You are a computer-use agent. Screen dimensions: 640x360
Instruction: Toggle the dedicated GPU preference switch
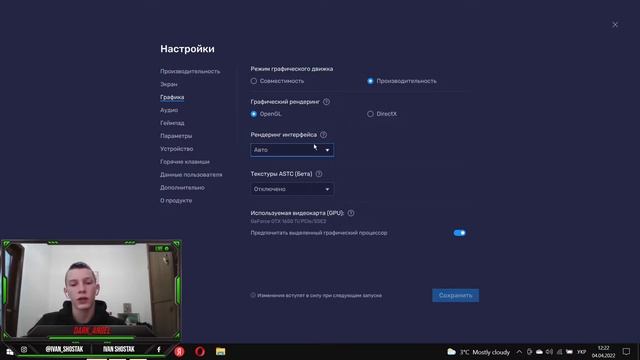(x=459, y=233)
